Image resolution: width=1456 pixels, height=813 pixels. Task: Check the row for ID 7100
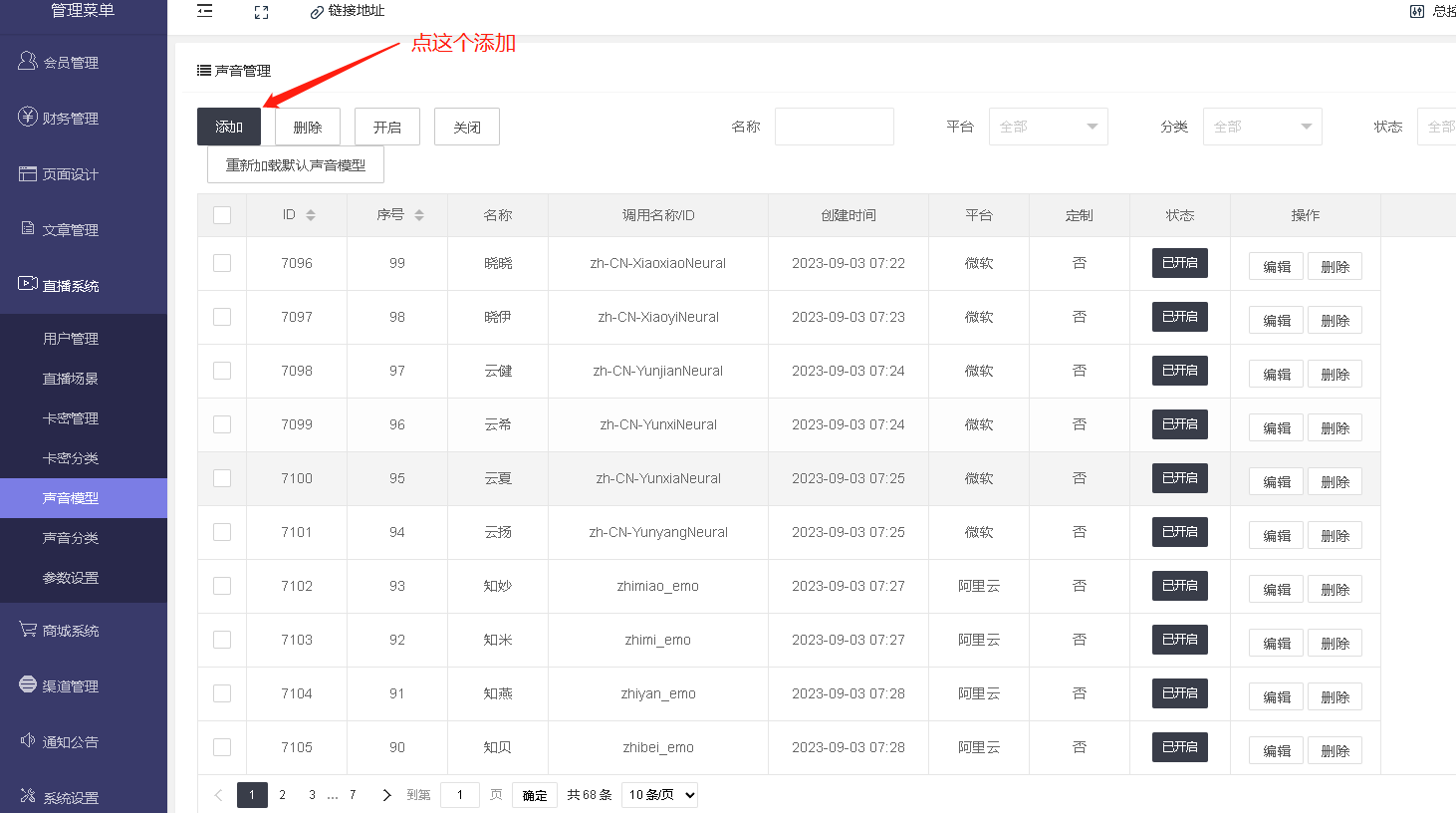tap(222, 478)
